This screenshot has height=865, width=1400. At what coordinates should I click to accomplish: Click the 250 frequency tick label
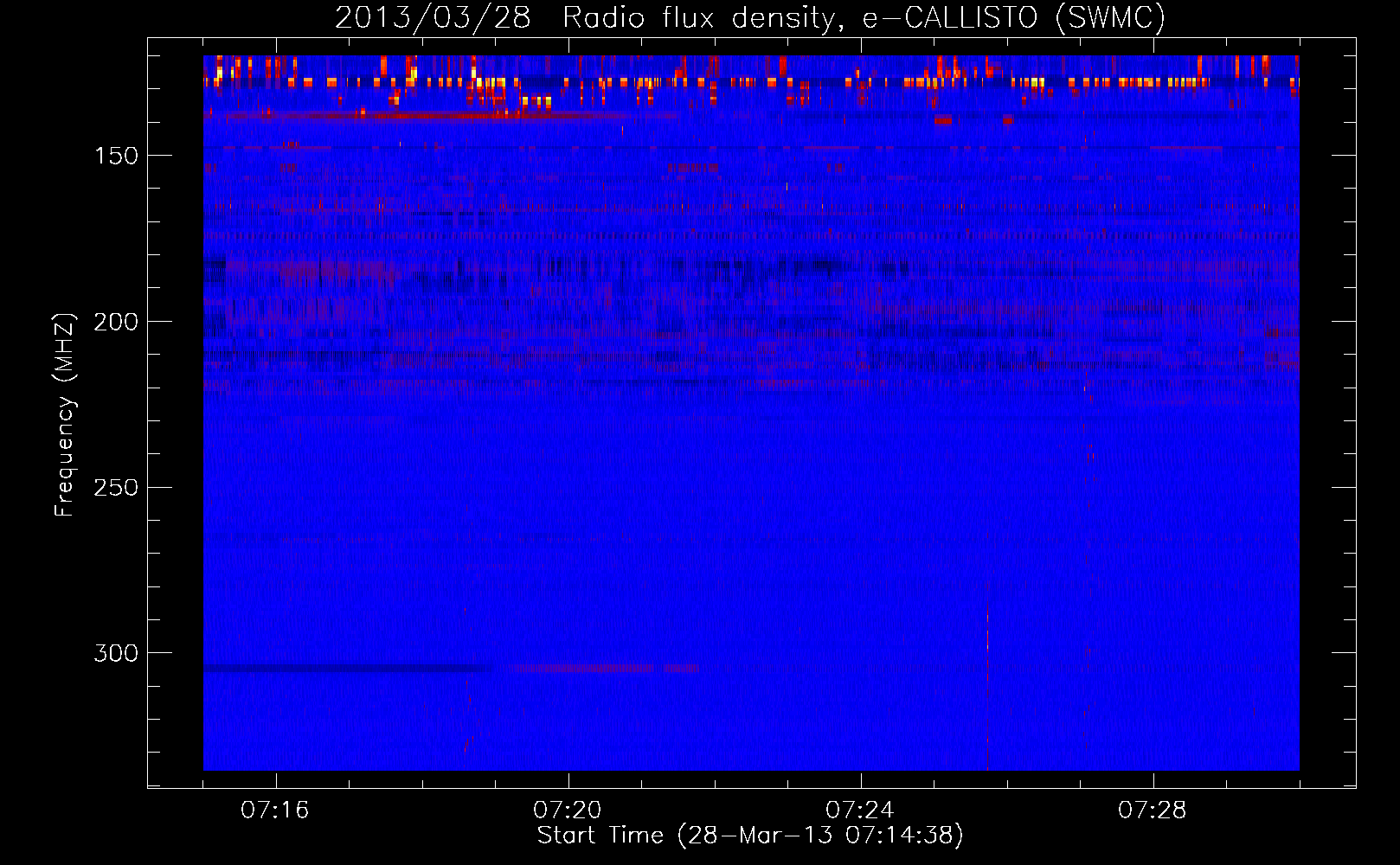116,488
